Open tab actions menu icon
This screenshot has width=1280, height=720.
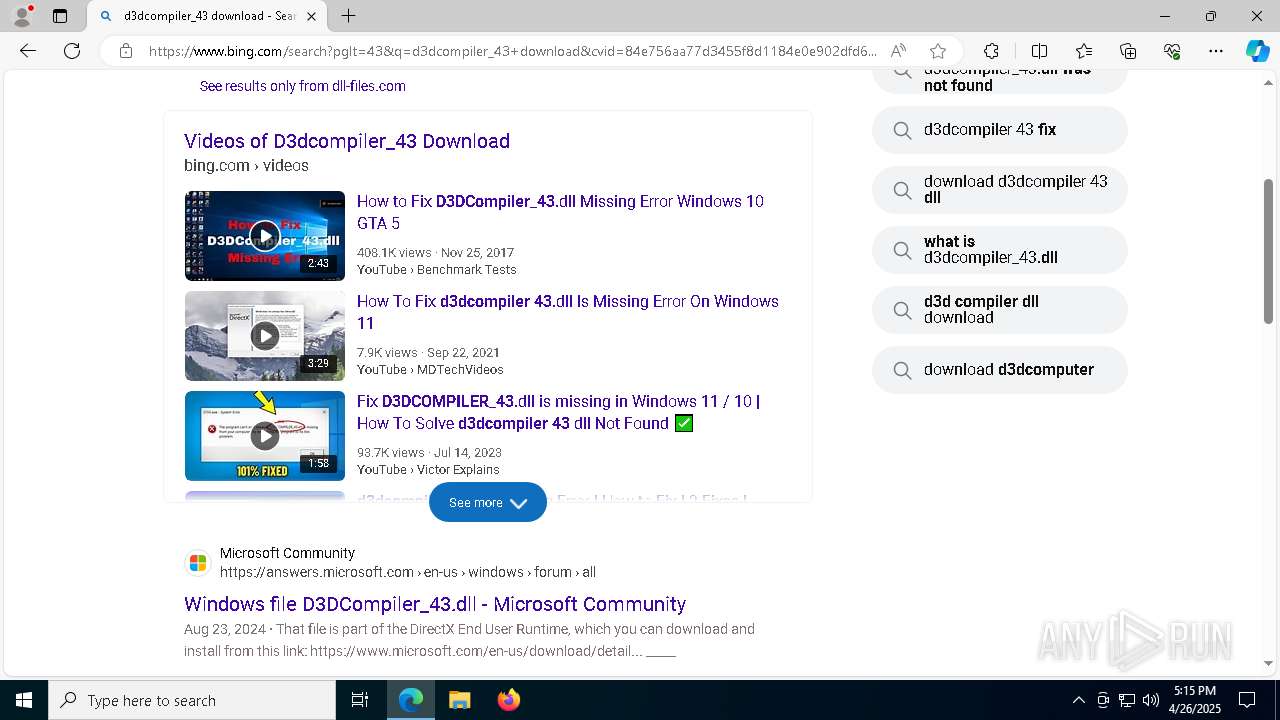[60, 16]
